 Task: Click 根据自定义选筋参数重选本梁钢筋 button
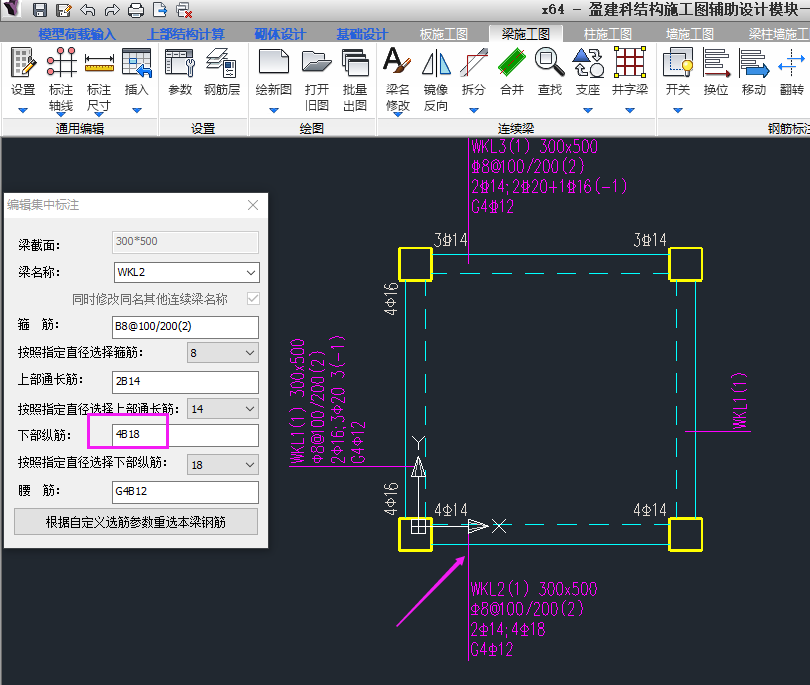click(136, 522)
